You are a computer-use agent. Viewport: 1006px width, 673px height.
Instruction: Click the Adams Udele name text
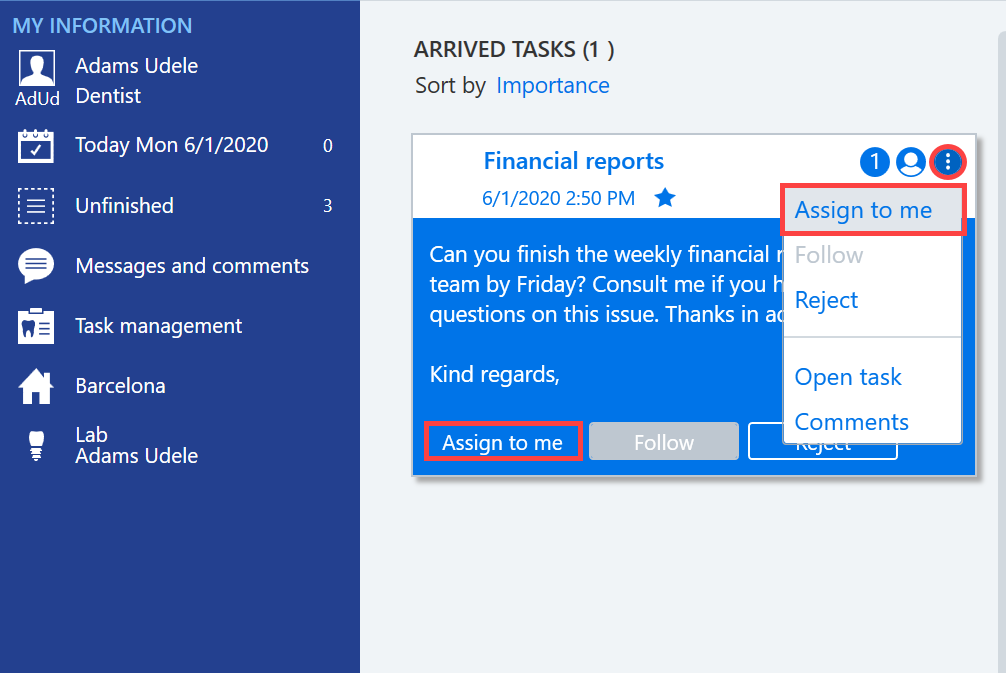point(137,66)
